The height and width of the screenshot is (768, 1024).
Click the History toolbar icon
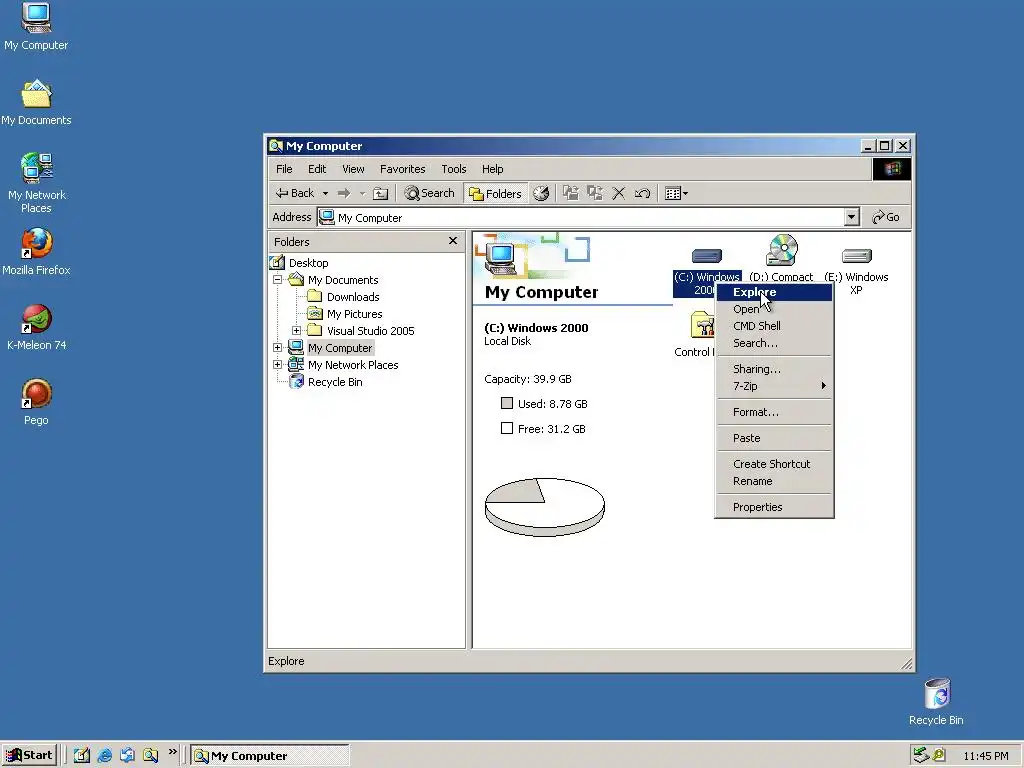coord(541,193)
